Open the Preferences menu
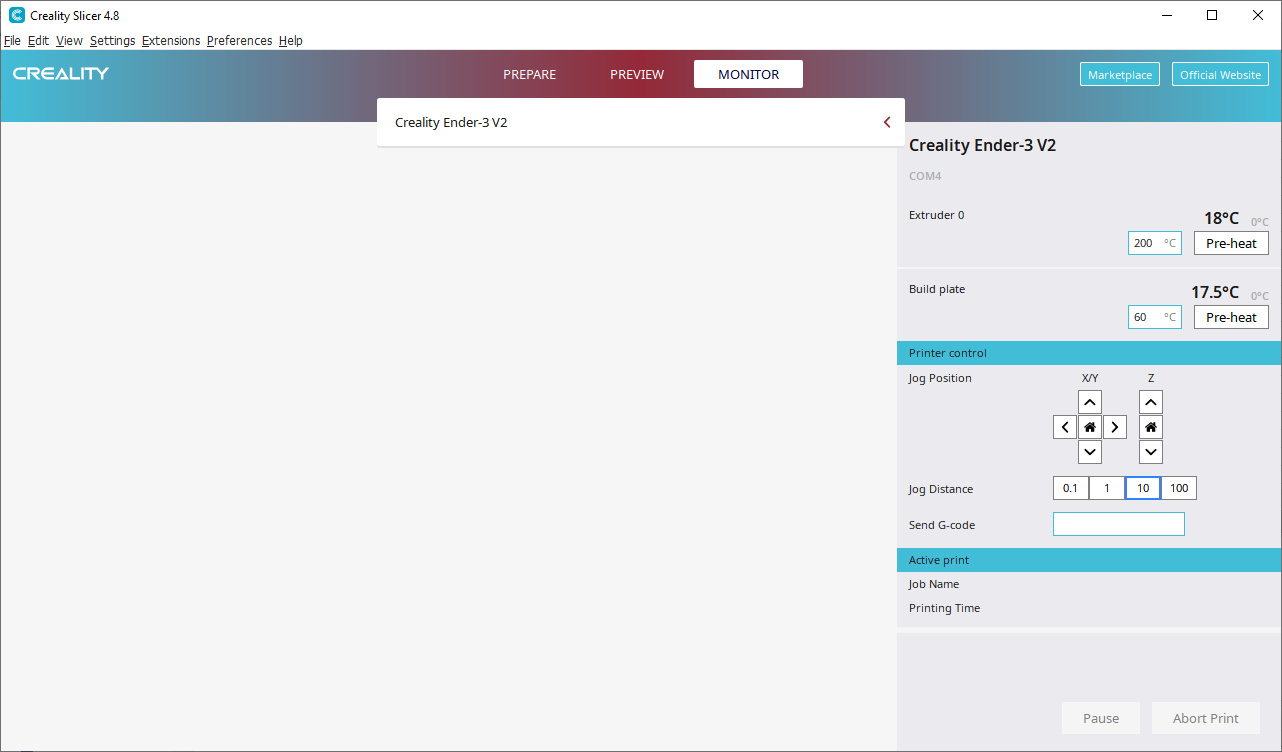Viewport: 1282px width, 752px height. pos(239,41)
